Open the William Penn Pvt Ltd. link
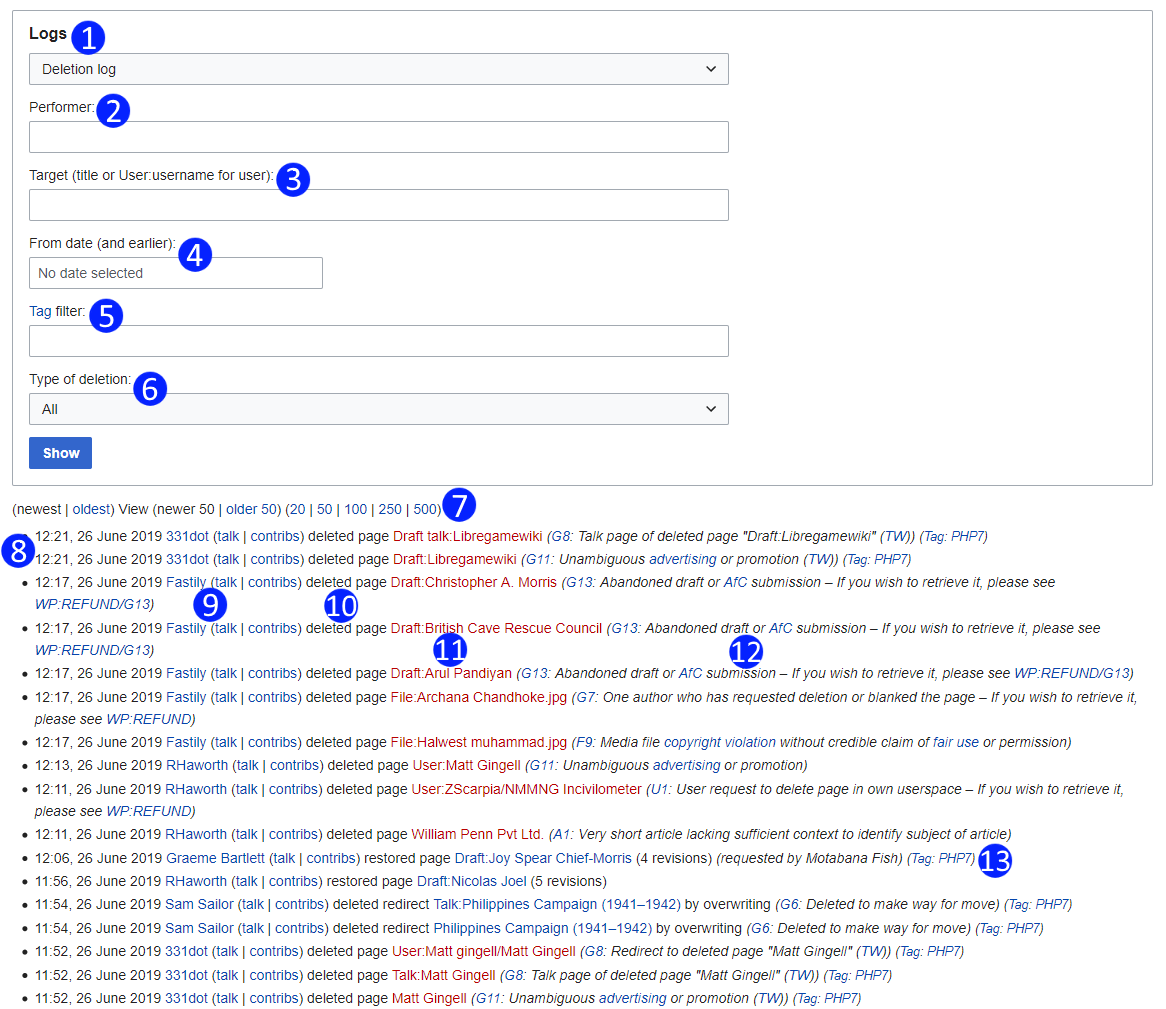Screen dimensions: 1166x1009 478,834
